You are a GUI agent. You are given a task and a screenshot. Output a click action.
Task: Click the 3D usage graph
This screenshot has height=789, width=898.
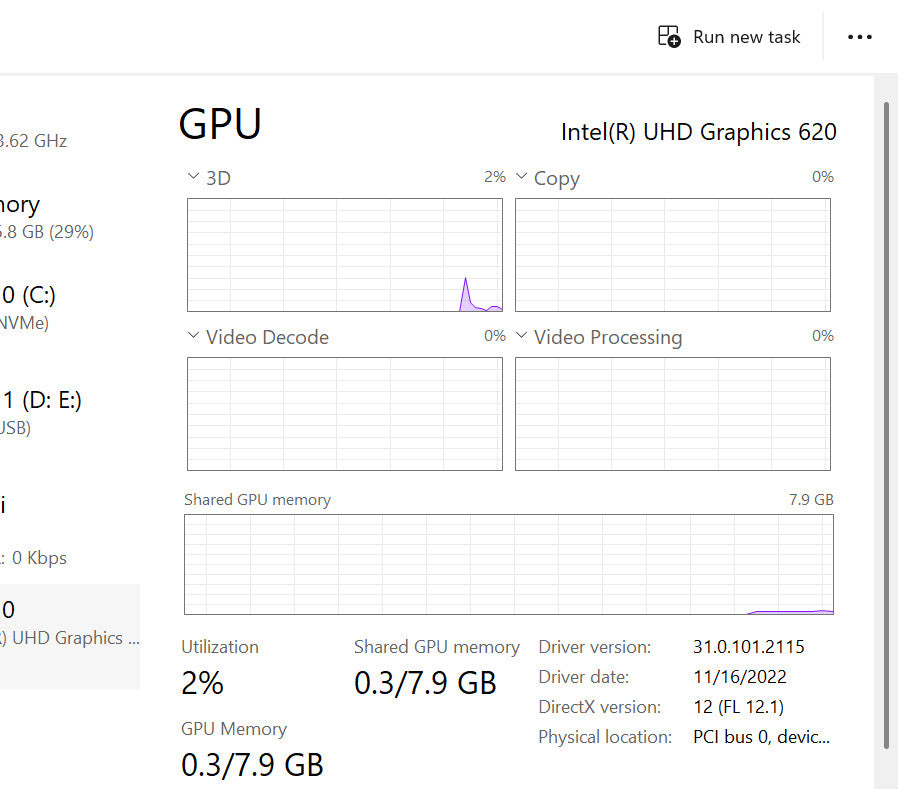(344, 255)
